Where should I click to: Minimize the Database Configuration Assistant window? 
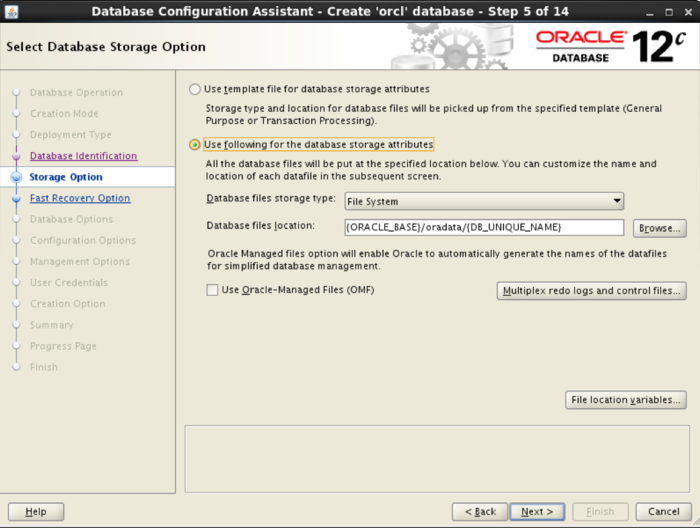(650, 12)
